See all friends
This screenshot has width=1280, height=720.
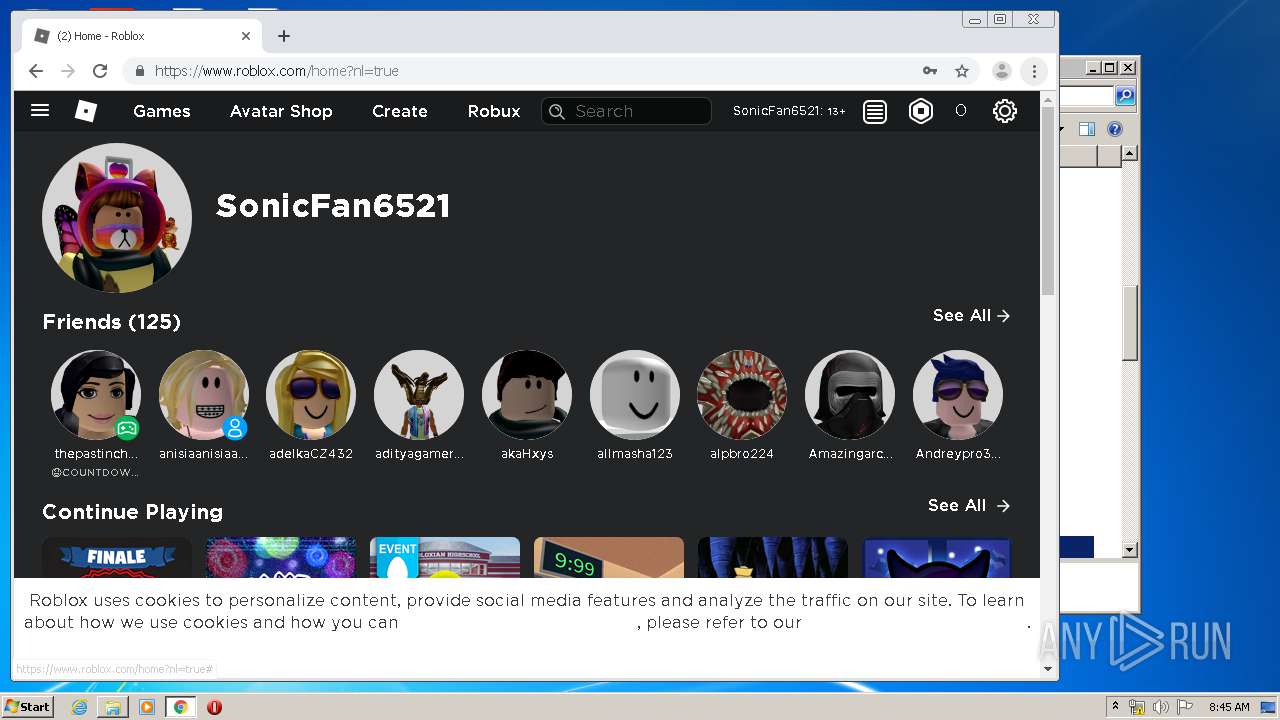point(971,315)
